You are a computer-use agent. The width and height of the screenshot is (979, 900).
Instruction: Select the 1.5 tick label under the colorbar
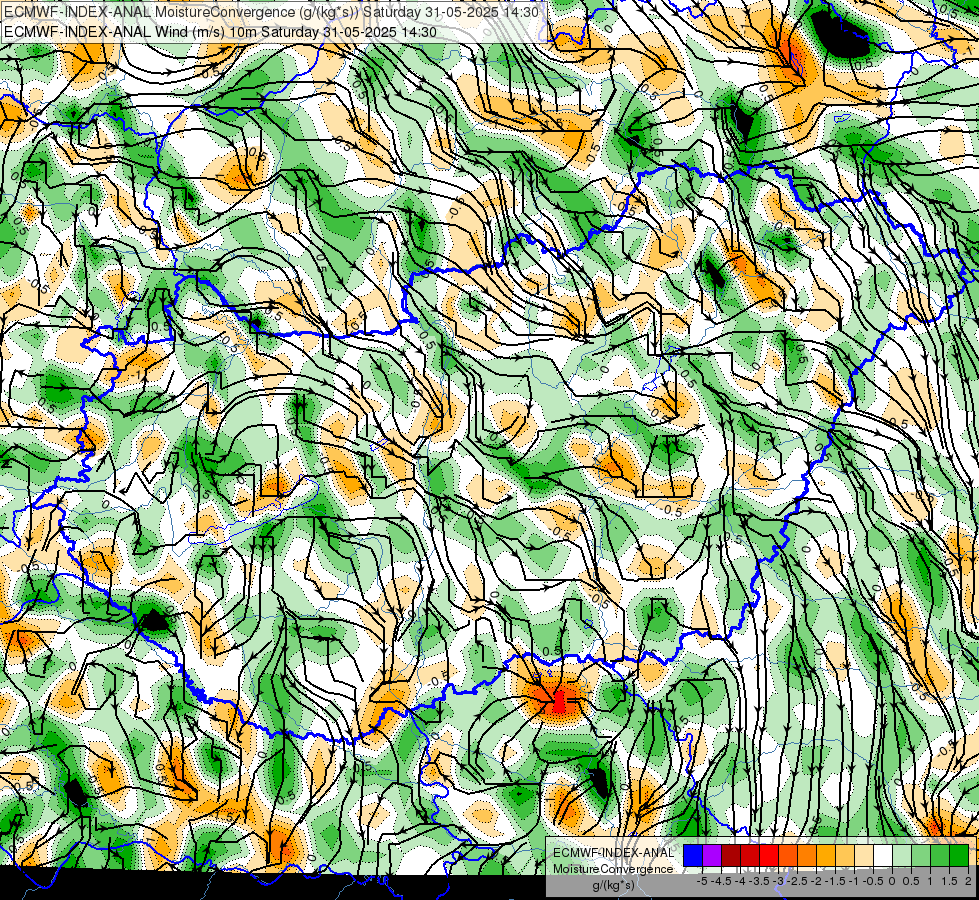click(950, 881)
